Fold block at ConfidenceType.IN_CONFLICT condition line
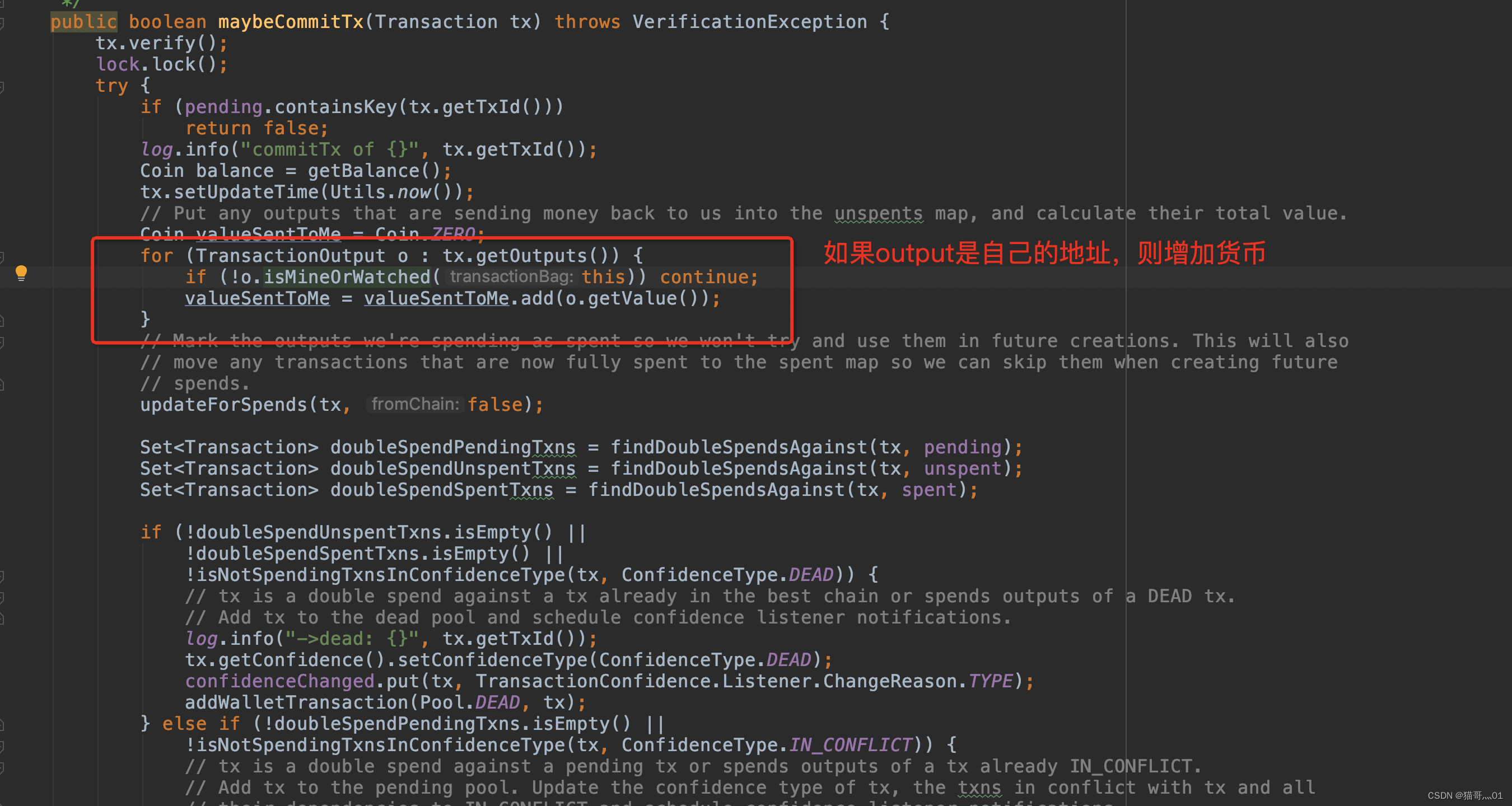 2,746
